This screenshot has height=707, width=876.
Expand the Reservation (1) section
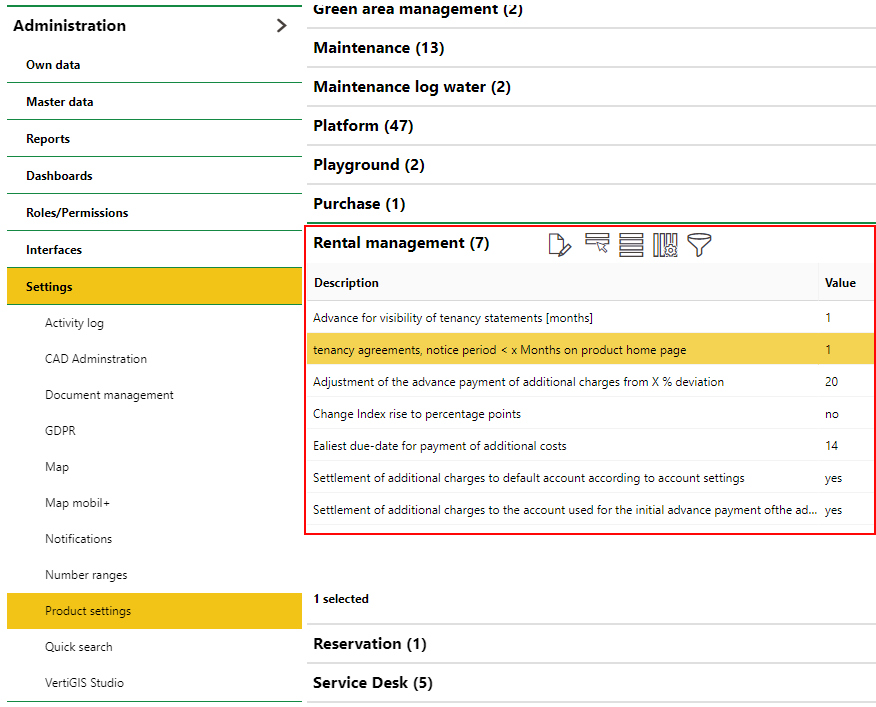[369, 644]
